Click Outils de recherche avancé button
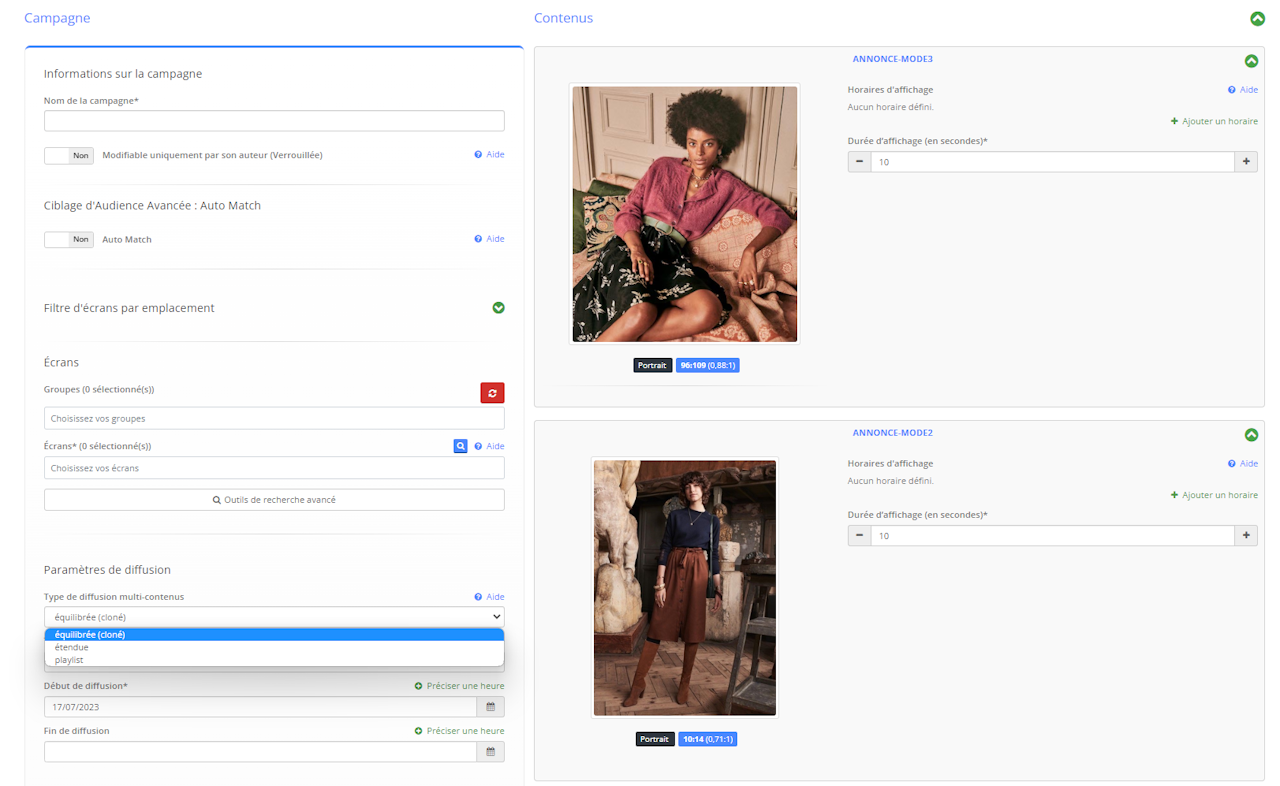Image resolution: width=1280 pixels, height=786 pixels. (x=274, y=500)
